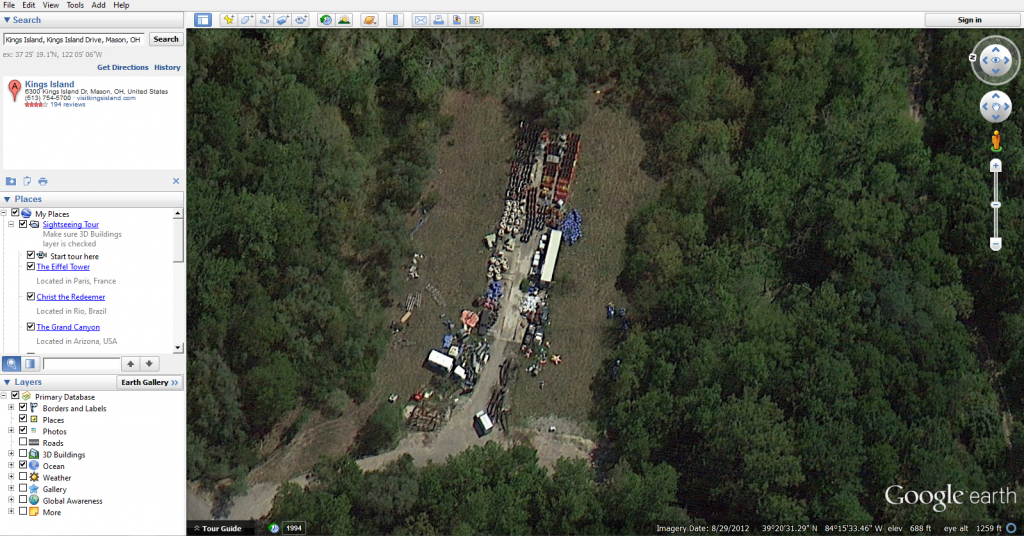Click the planet switcher icon
The width and height of the screenshot is (1024, 536).
pos(370,20)
